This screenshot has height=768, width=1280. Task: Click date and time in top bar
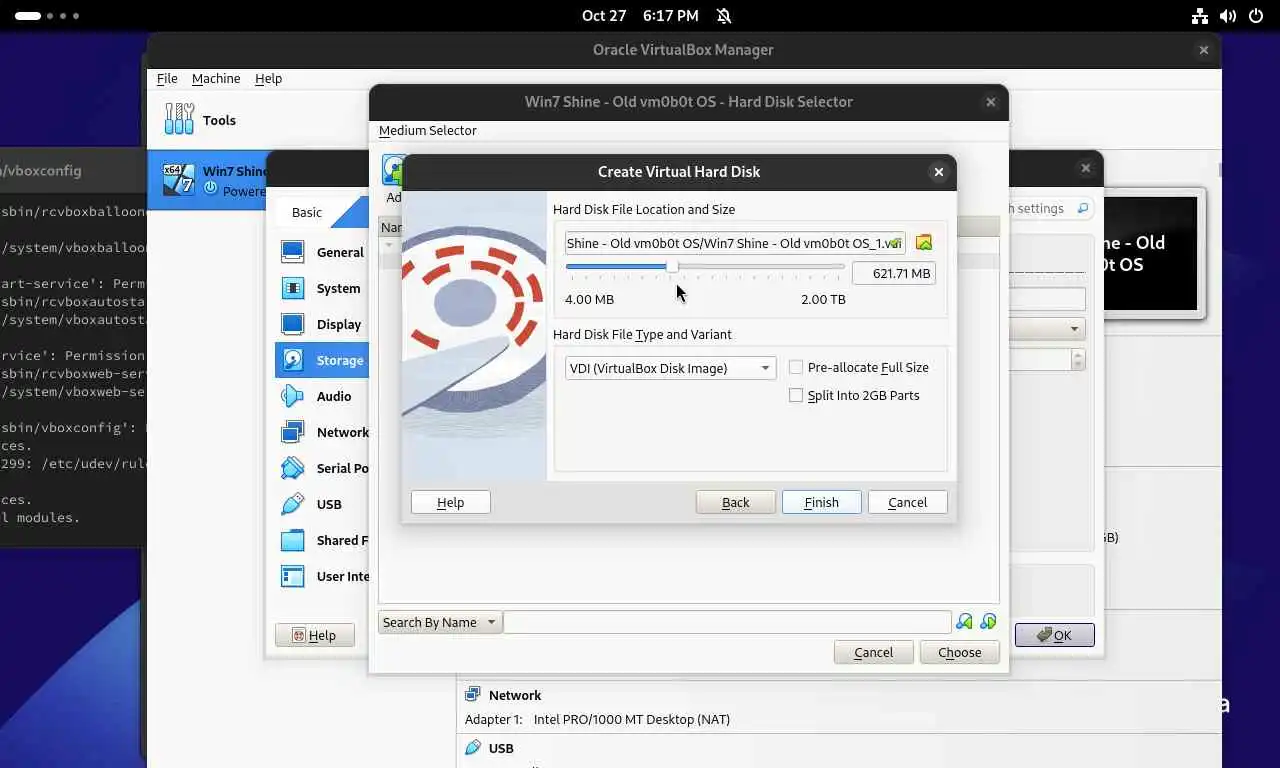coord(640,16)
